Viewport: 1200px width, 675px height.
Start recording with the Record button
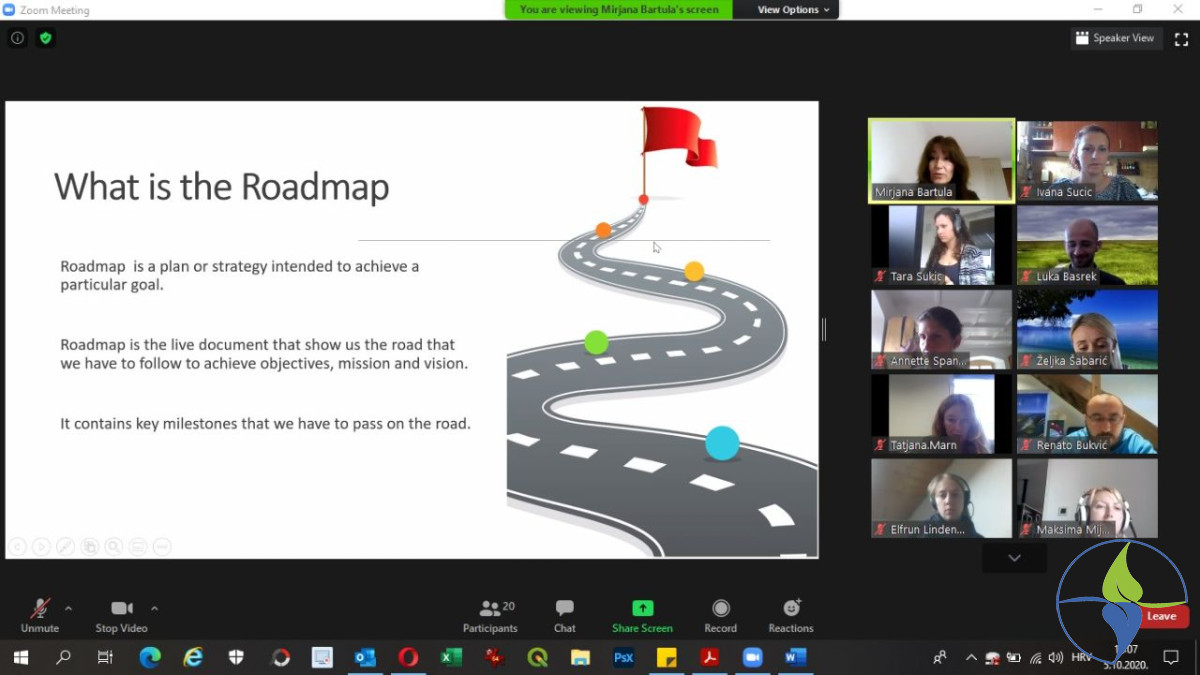720,615
